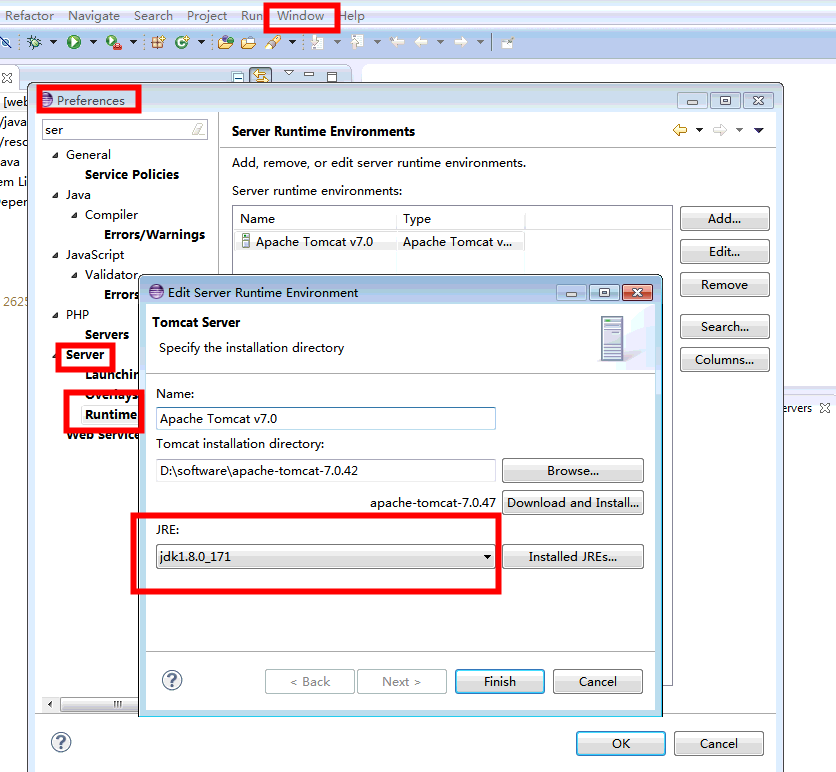The height and width of the screenshot is (772, 836).
Task: Click Browse... for Tomcat installation directory
Action: coord(573,470)
